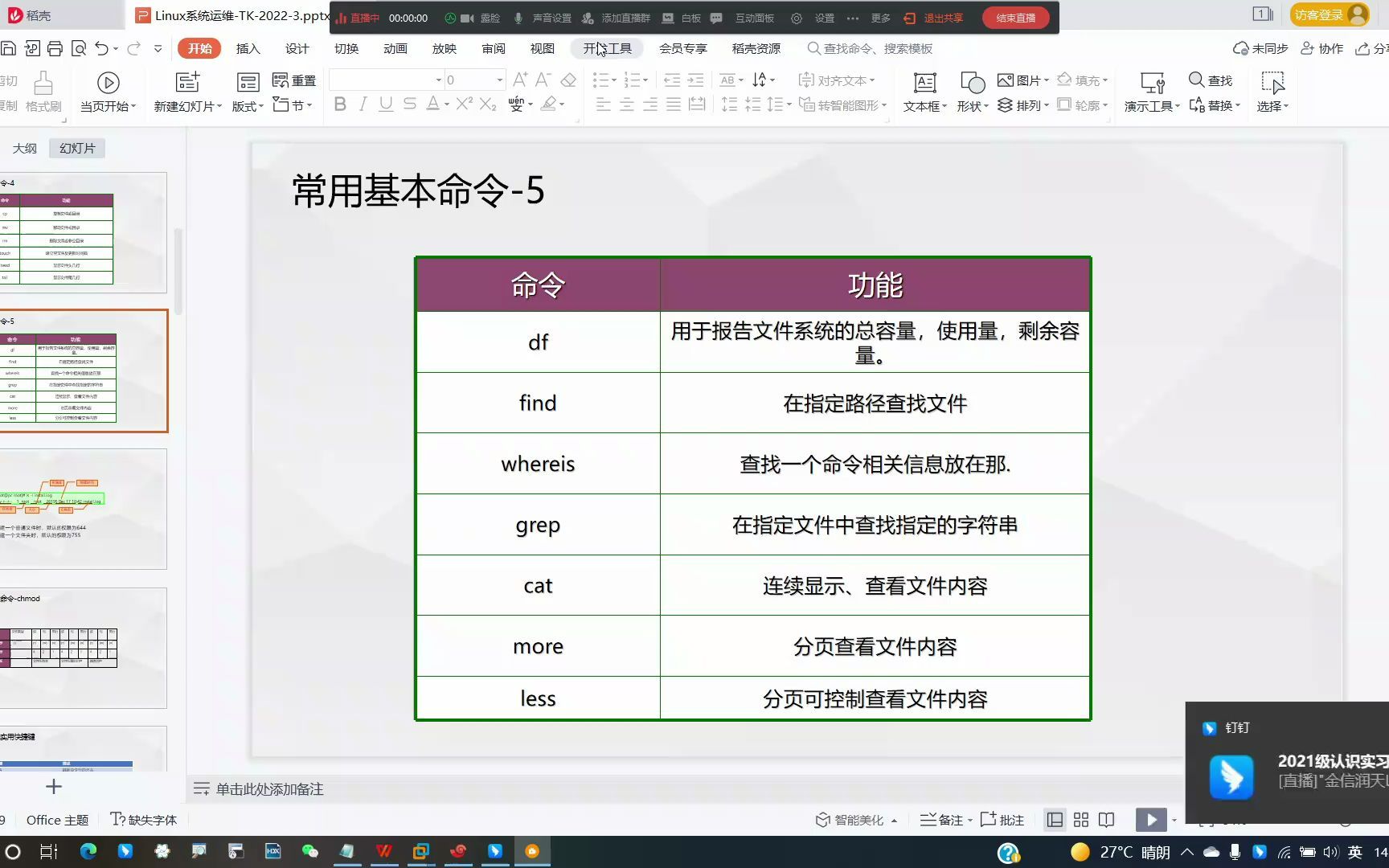Toggle italic formatting
This screenshot has width=1389, height=868.
coord(363,104)
